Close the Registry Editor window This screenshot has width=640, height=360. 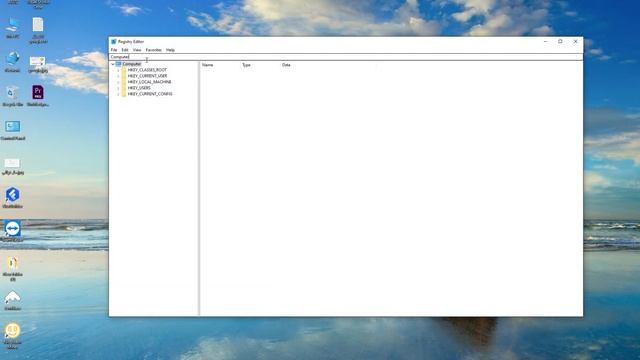[x=576, y=42]
